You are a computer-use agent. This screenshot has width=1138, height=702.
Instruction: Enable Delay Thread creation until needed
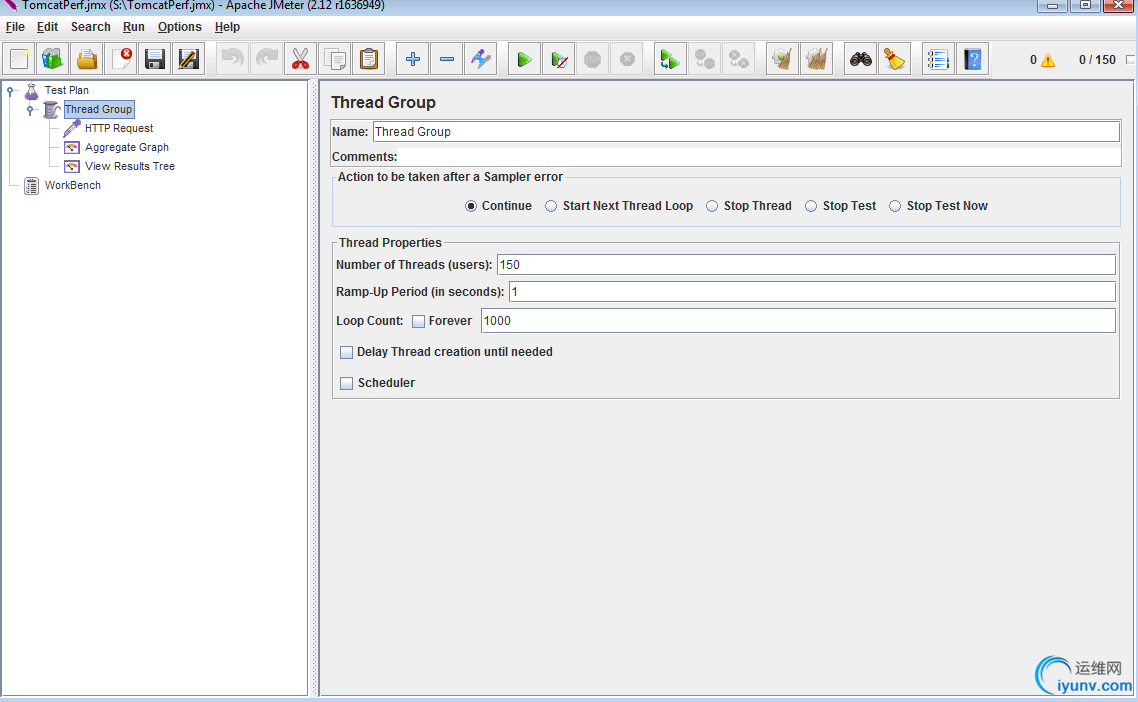tap(346, 352)
